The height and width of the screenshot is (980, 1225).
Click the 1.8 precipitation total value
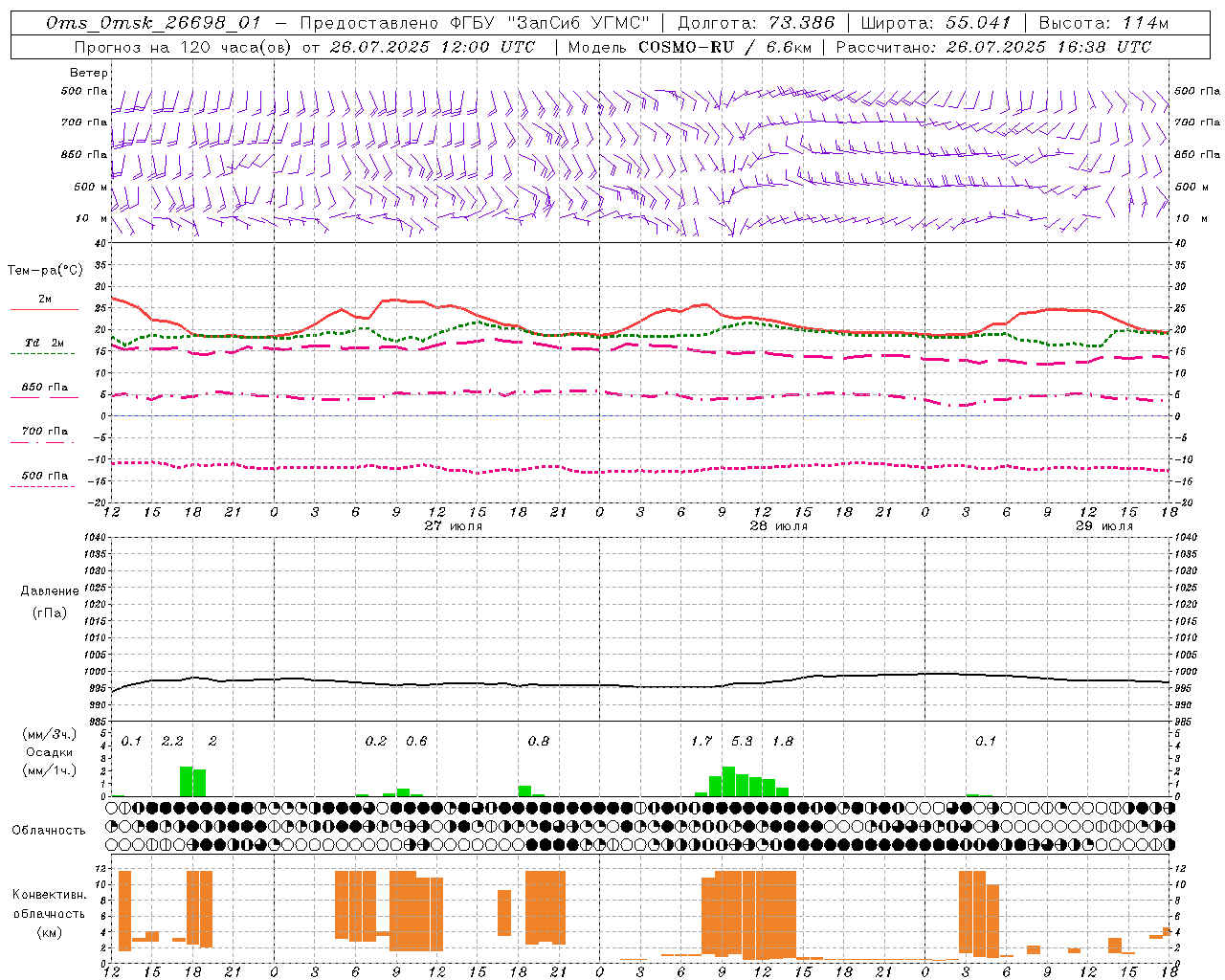(783, 741)
